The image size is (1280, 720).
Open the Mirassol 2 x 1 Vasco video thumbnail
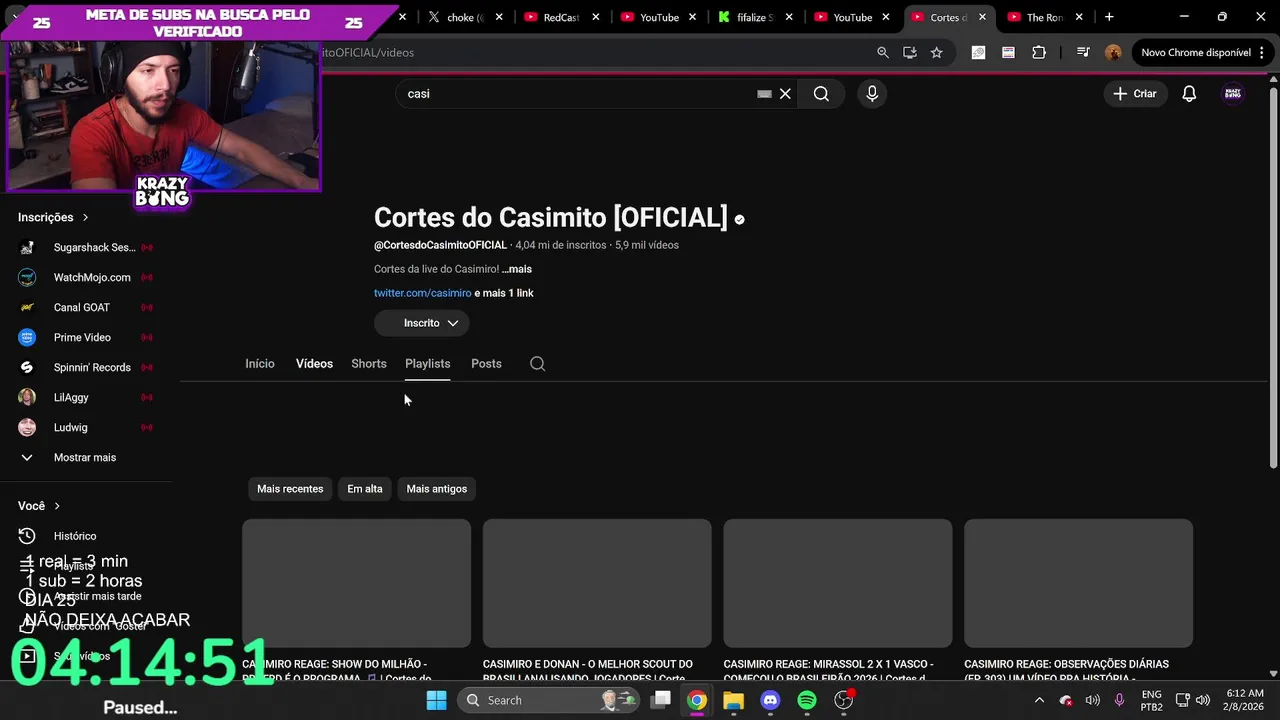tap(838, 583)
